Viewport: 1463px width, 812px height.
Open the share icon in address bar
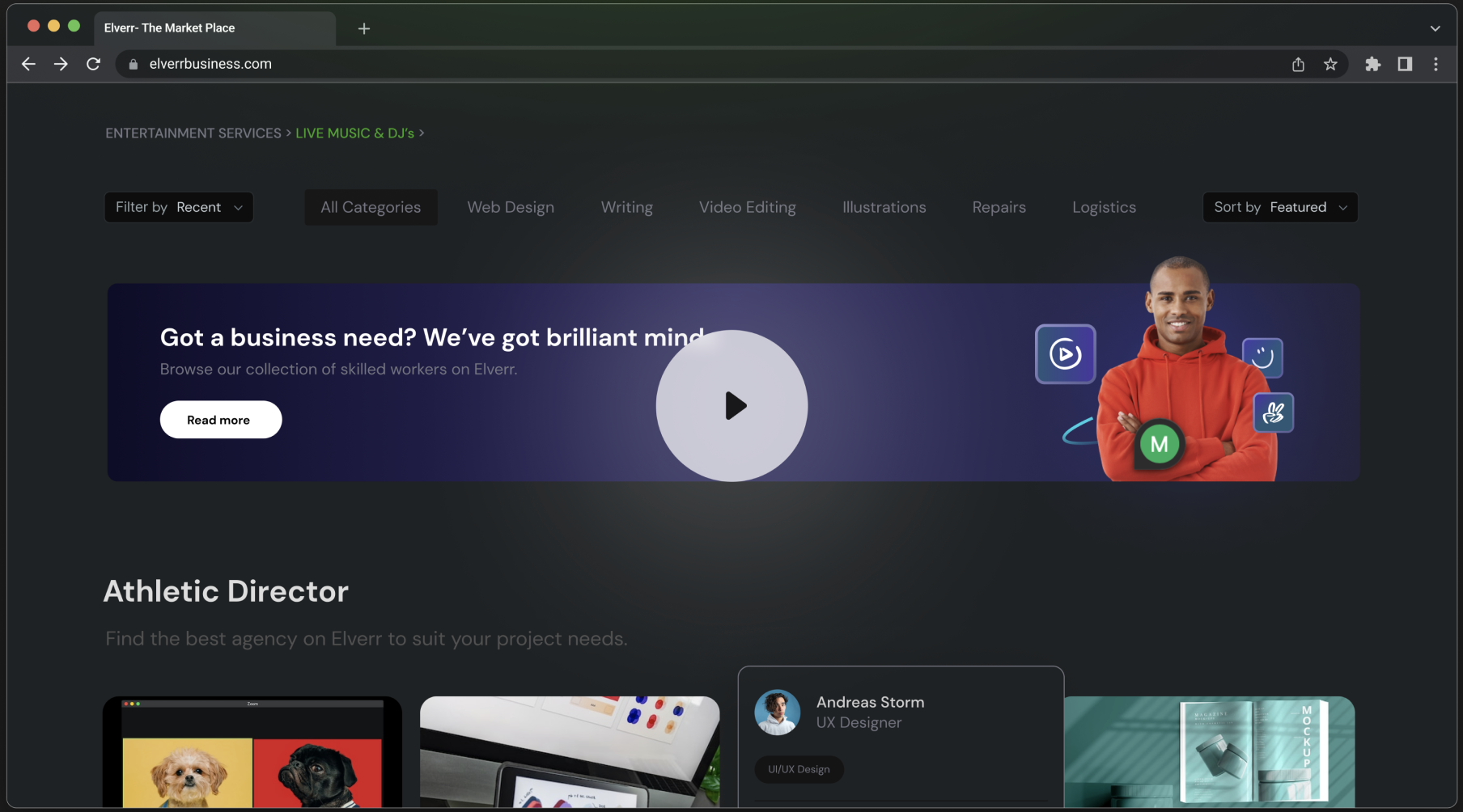tap(1298, 64)
